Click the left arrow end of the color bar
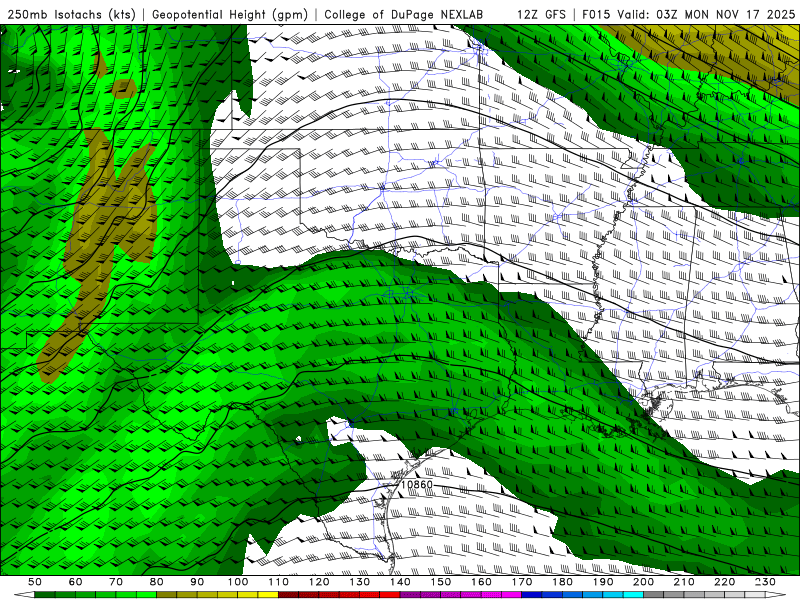The width and height of the screenshot is (800, 600). point(24,594)
